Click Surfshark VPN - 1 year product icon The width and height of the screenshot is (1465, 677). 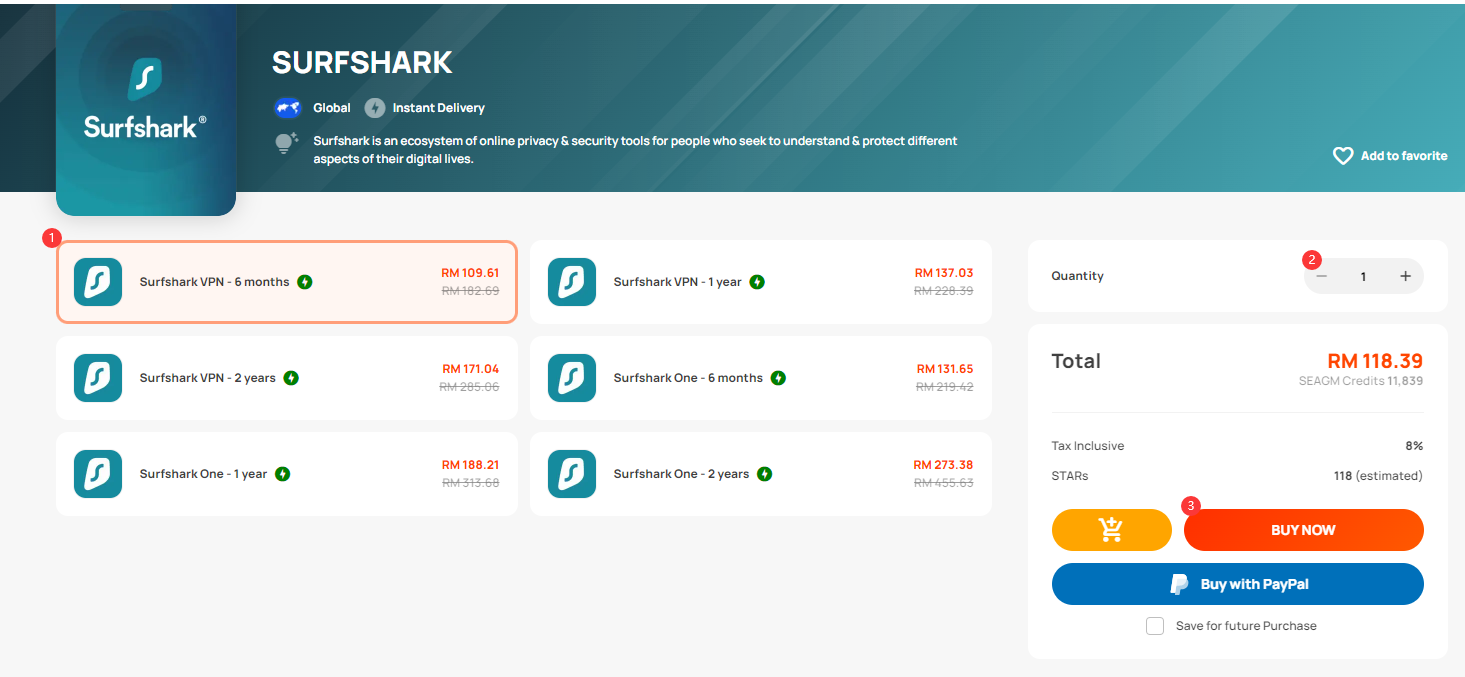(572, 282)
